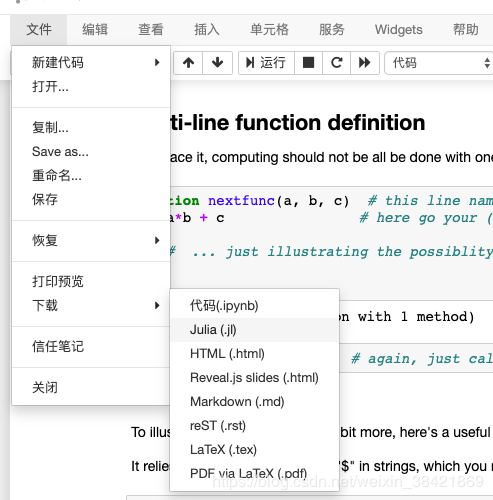Open the 文件 menu
The height and width of the screenshot is (500, 493).
[39, 30]
